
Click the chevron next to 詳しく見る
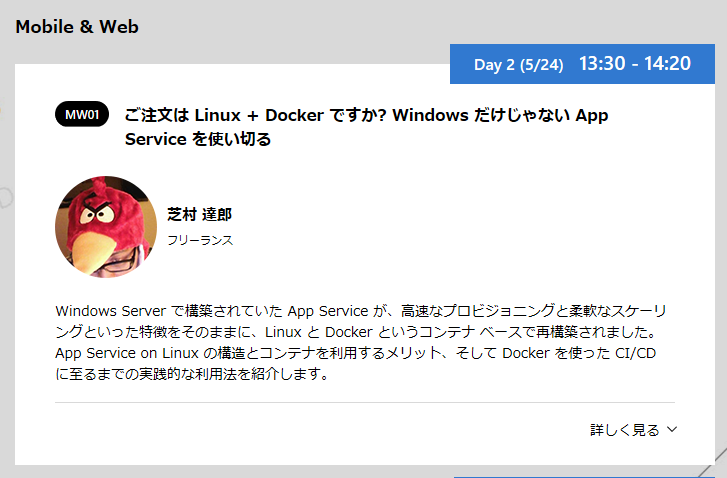(x=672, y=429)
